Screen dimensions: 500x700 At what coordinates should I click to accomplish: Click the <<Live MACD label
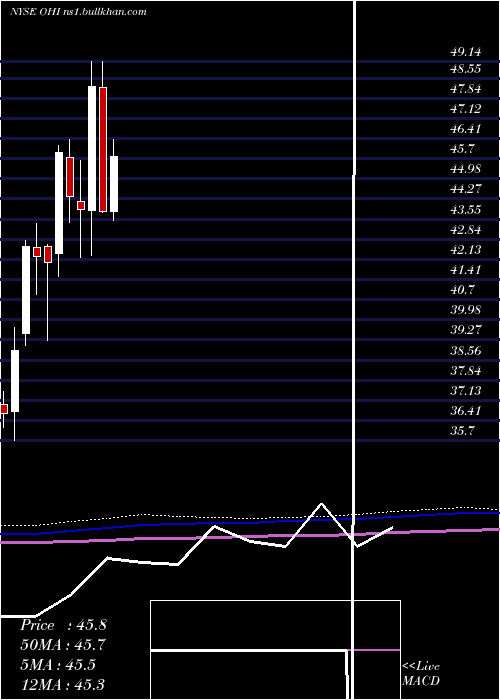click(421, 673)
